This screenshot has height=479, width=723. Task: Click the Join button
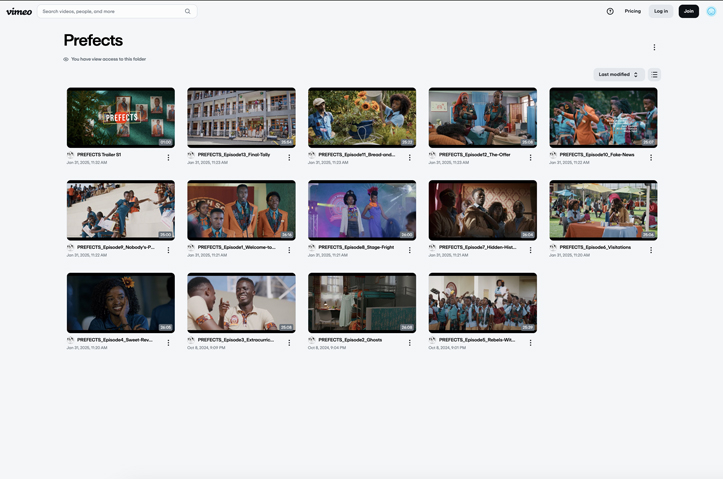pyautogui.click(x=688, y=11)
